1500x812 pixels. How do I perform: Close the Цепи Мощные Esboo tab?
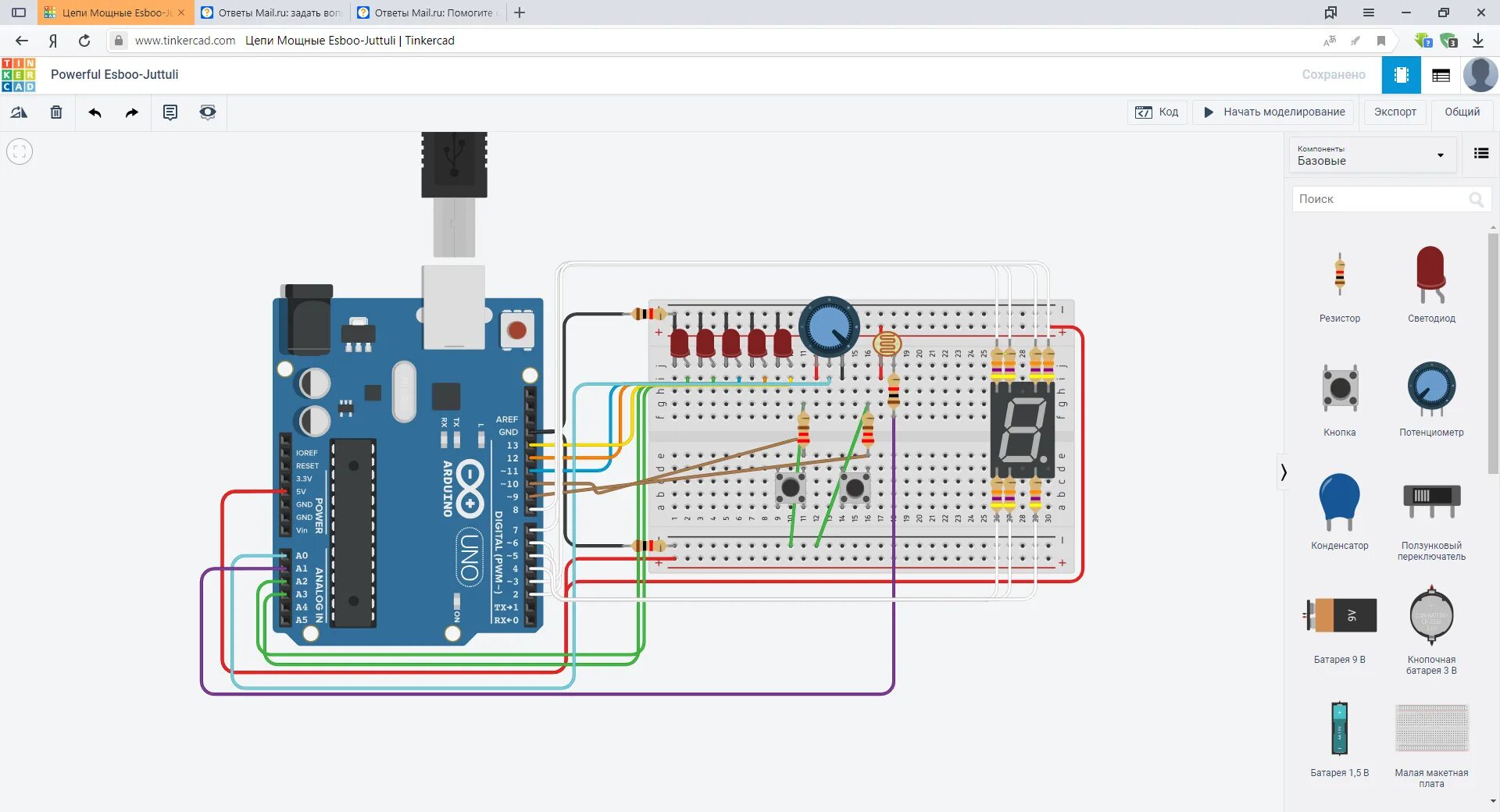(181, 12)
